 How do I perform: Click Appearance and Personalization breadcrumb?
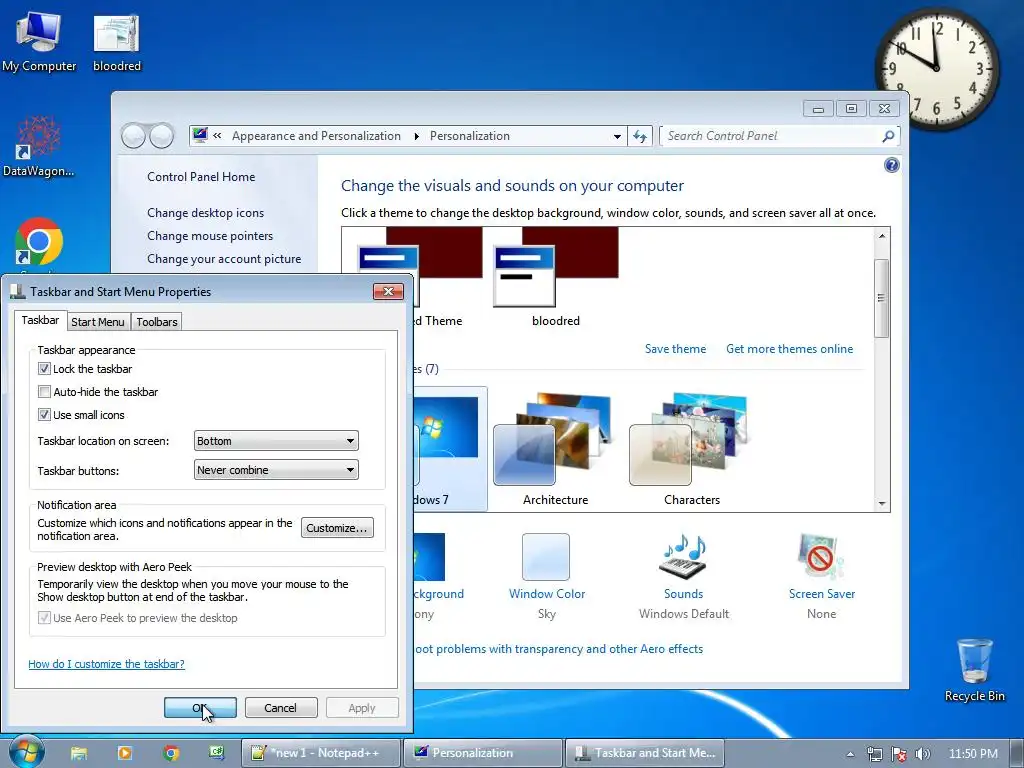[316, 136]
